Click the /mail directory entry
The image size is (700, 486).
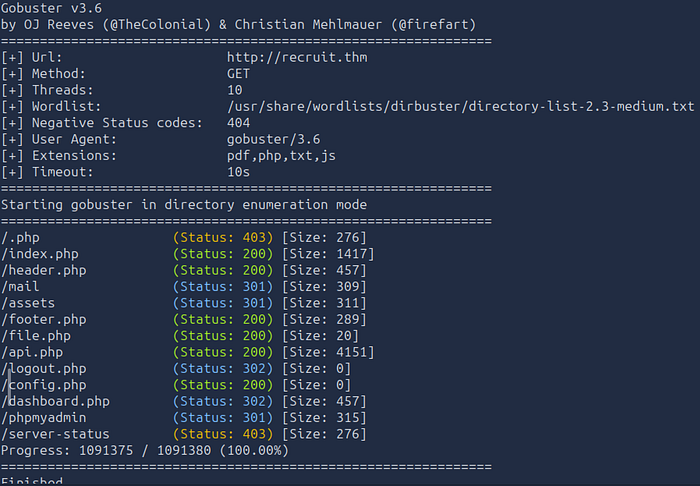20,287
